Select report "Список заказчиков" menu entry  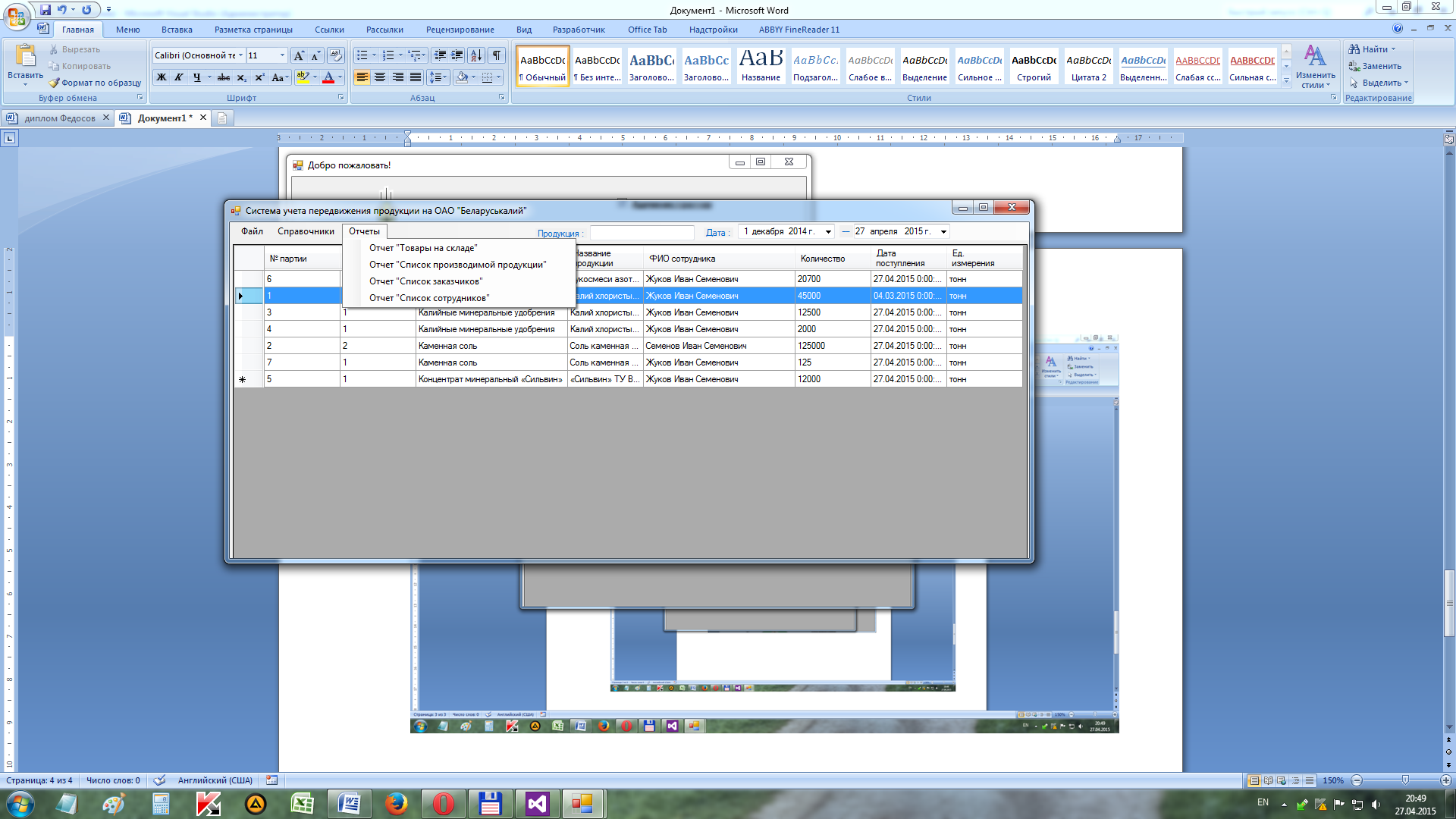point(425,281)
